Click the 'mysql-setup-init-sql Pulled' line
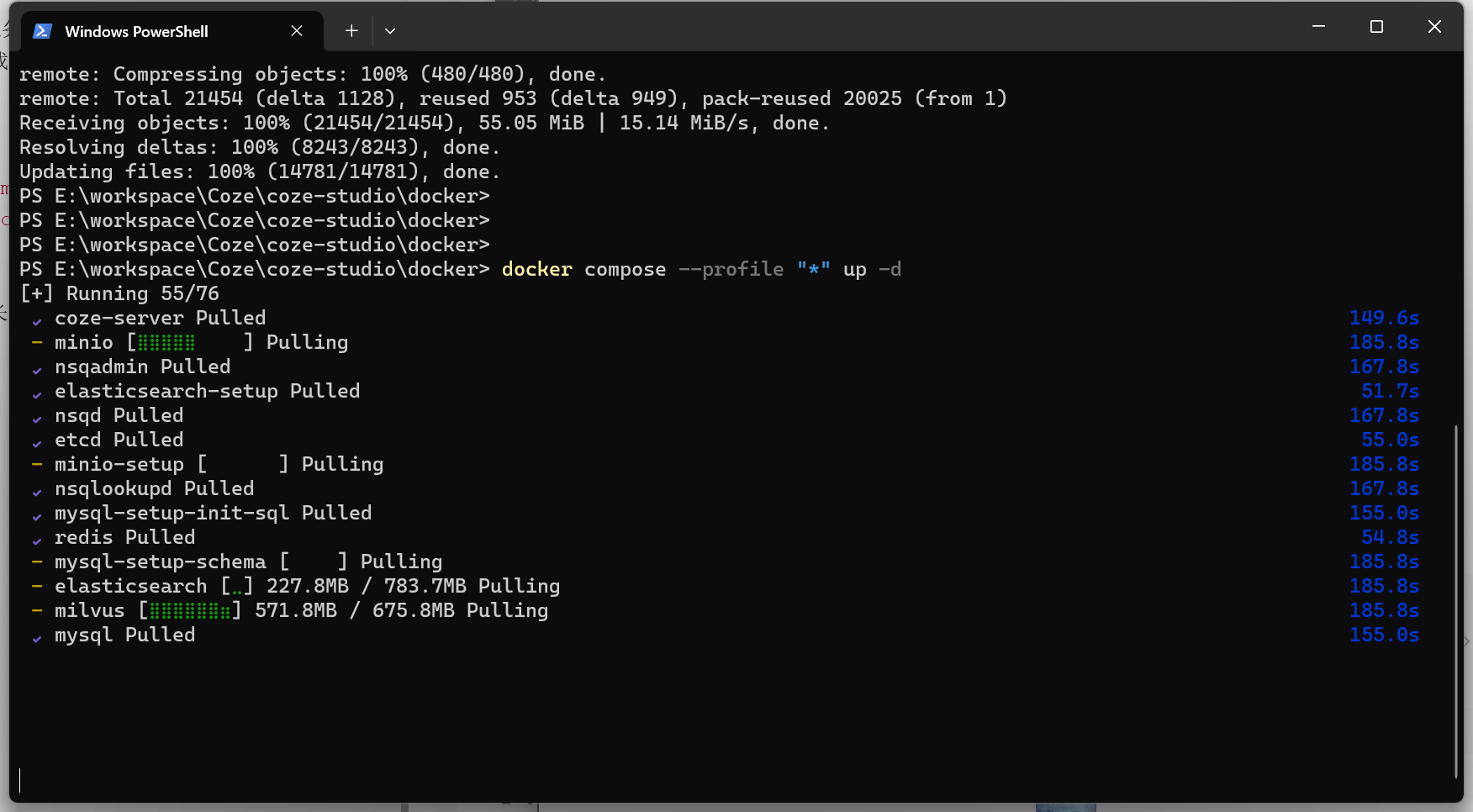Screen dimensions: 1473x812 pos(213,514)
